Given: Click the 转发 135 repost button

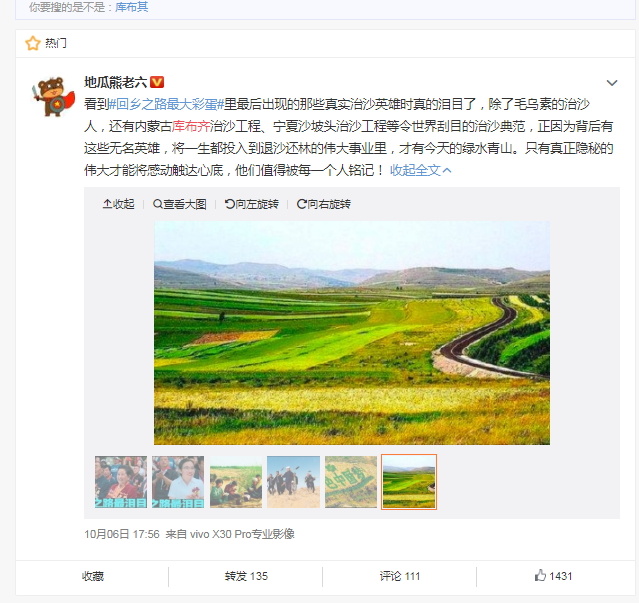Looking at the screenshot, I should pos(246,576).
